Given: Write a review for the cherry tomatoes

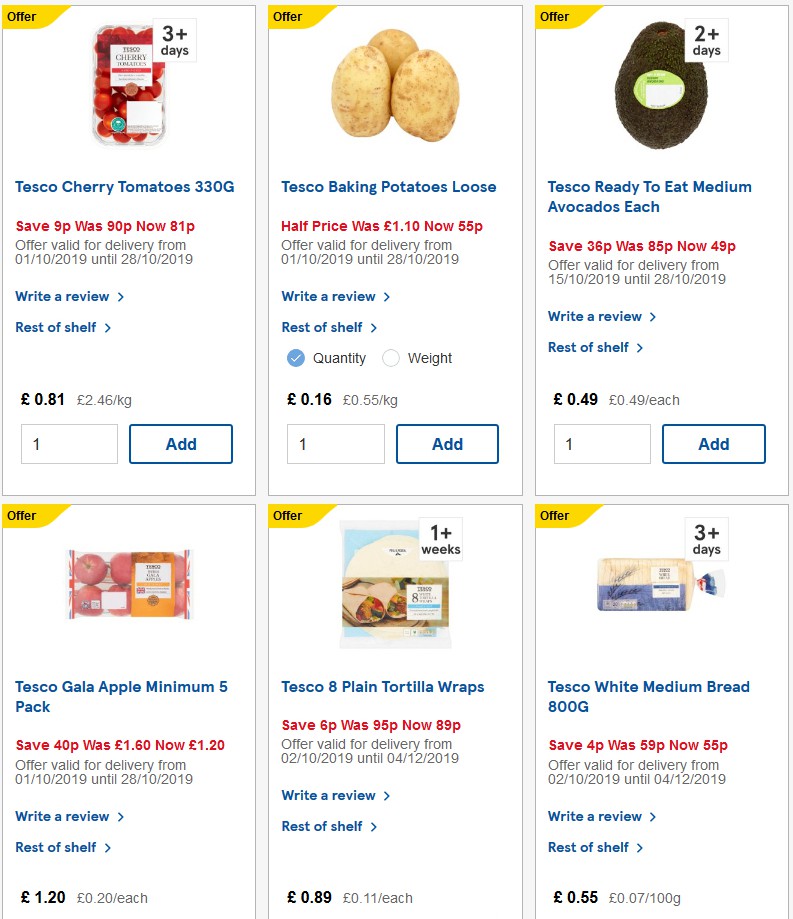Looking at the screenshot, I should (63, 296).
